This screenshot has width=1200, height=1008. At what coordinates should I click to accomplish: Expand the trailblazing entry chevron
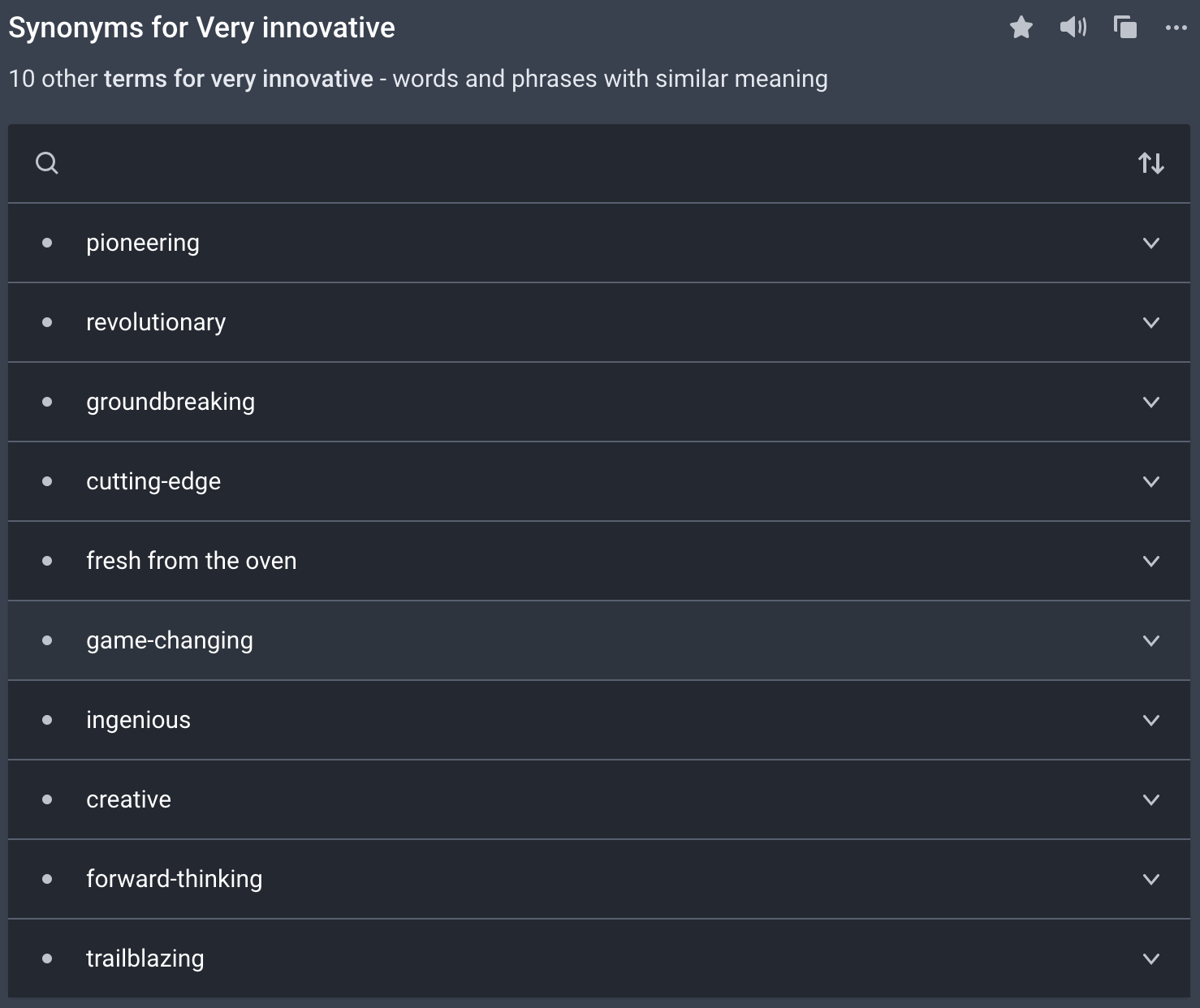[1150, 958]
